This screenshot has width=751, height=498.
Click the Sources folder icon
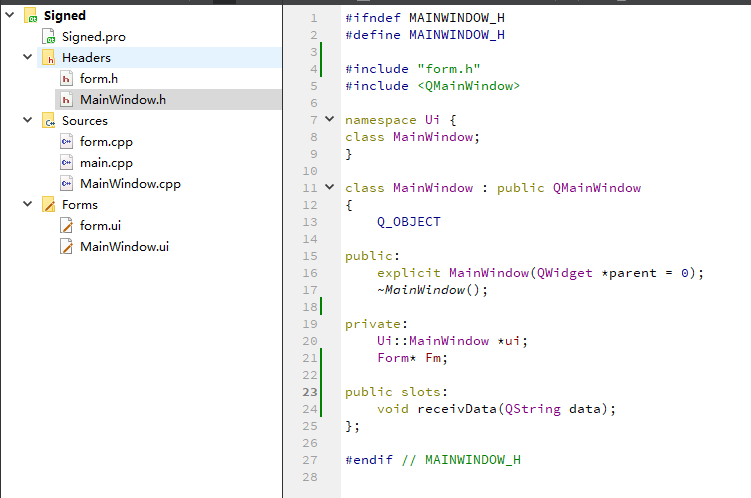pos(48,121)
